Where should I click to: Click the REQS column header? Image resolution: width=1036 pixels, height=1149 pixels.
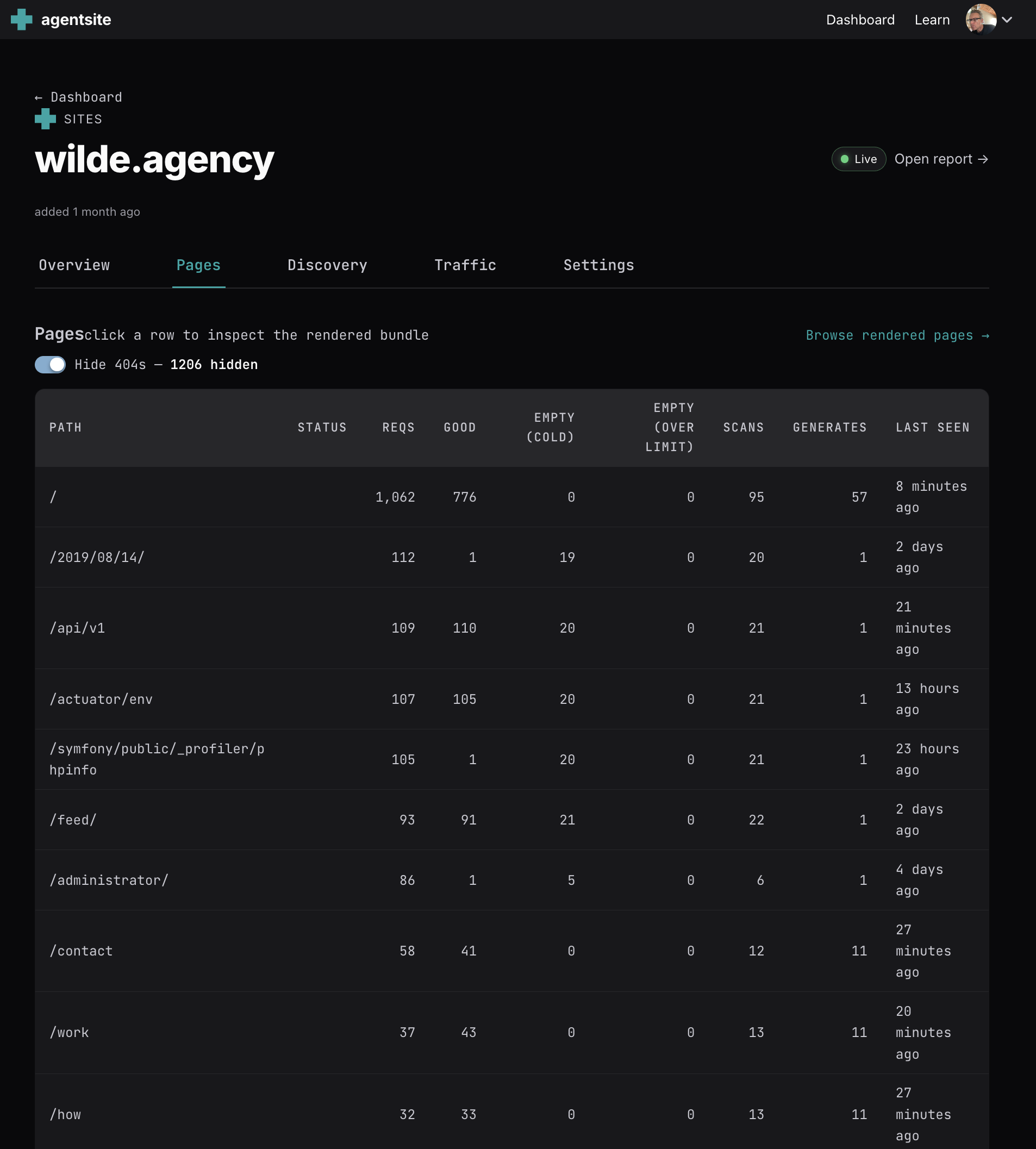pos(398,427)
